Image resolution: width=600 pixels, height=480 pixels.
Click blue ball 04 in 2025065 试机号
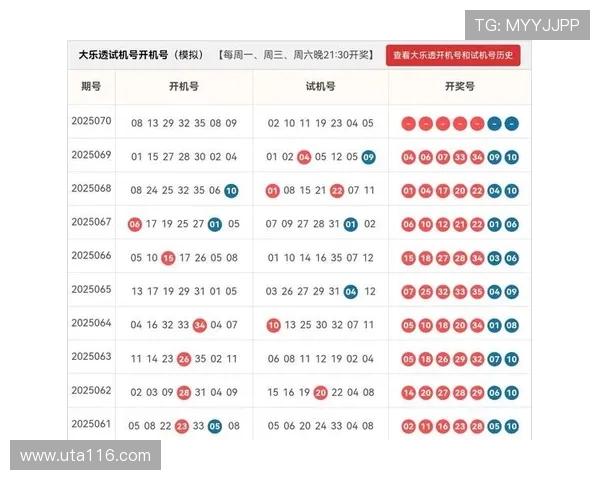[351, 292]
